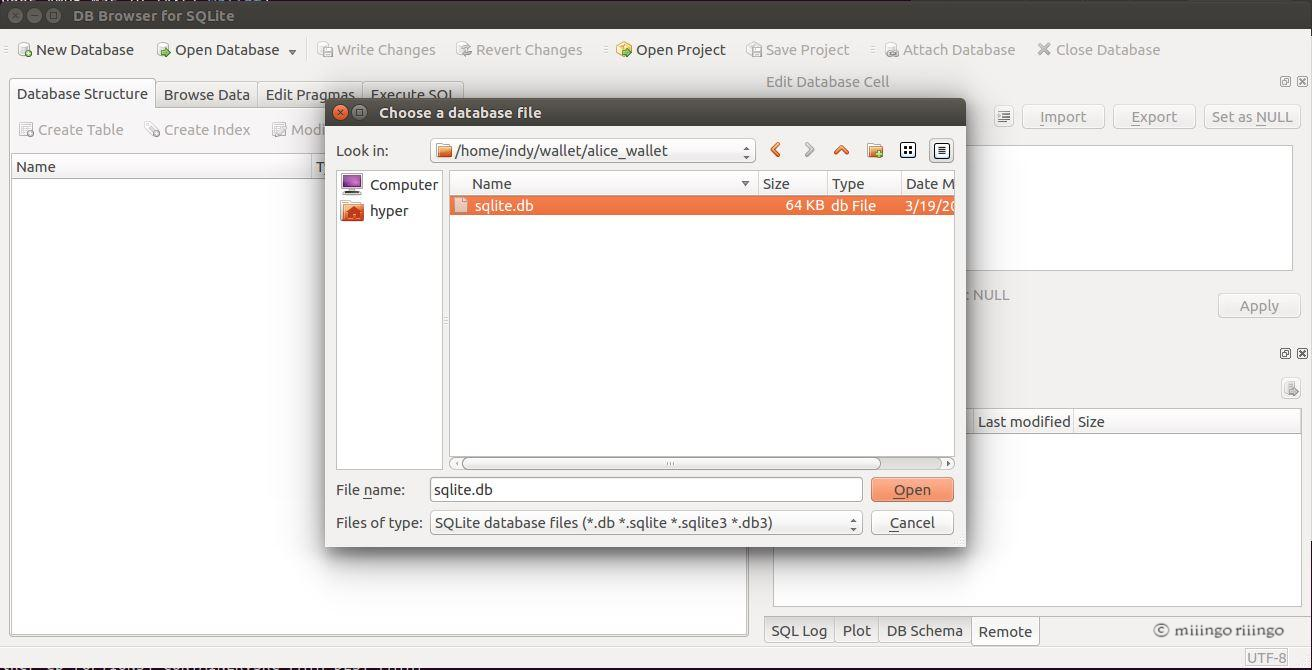Screen dimensions: 1312x670
Task: Create a new folder in the file dialog
Action: [x=875, y=150]
